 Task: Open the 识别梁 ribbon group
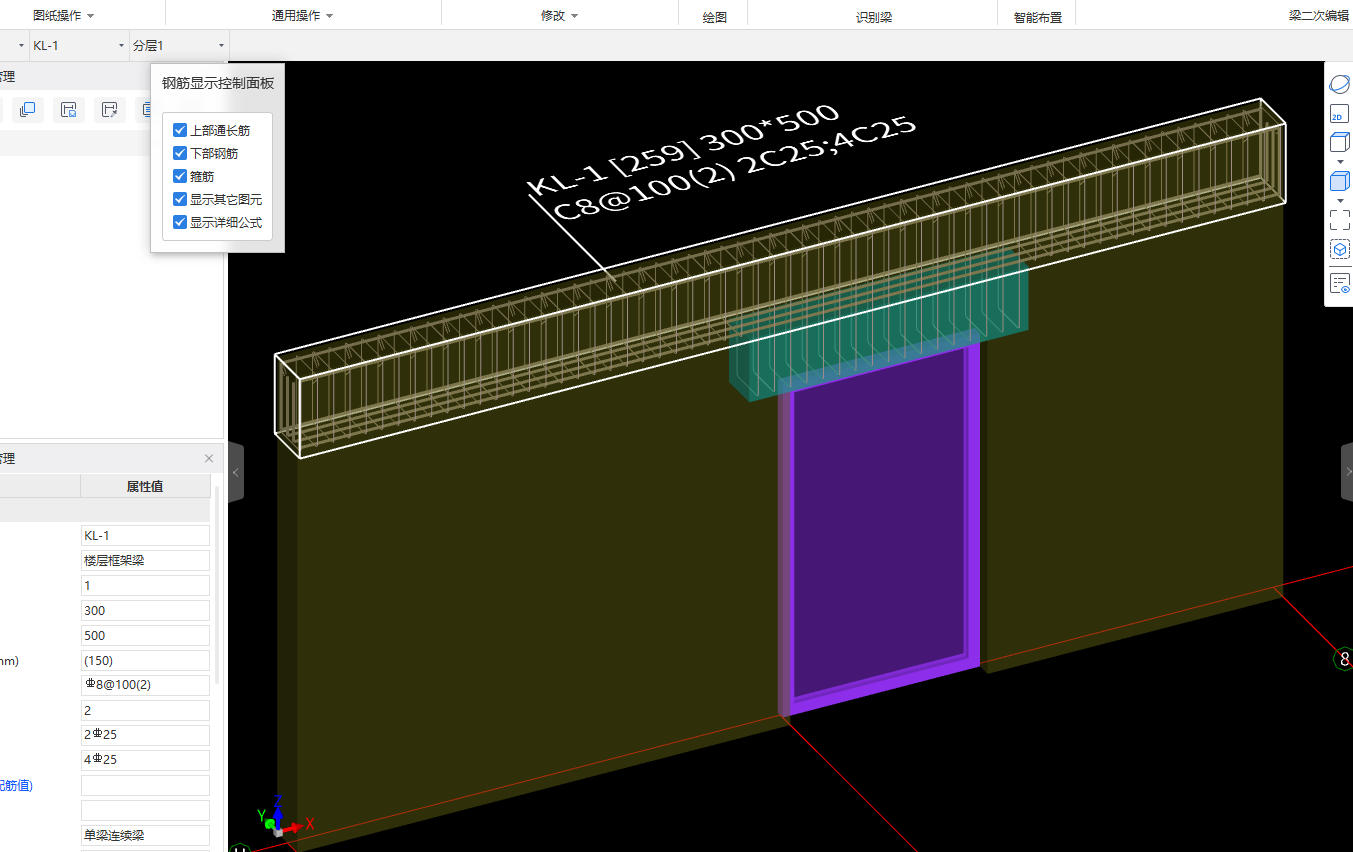[x=874, y=17]
